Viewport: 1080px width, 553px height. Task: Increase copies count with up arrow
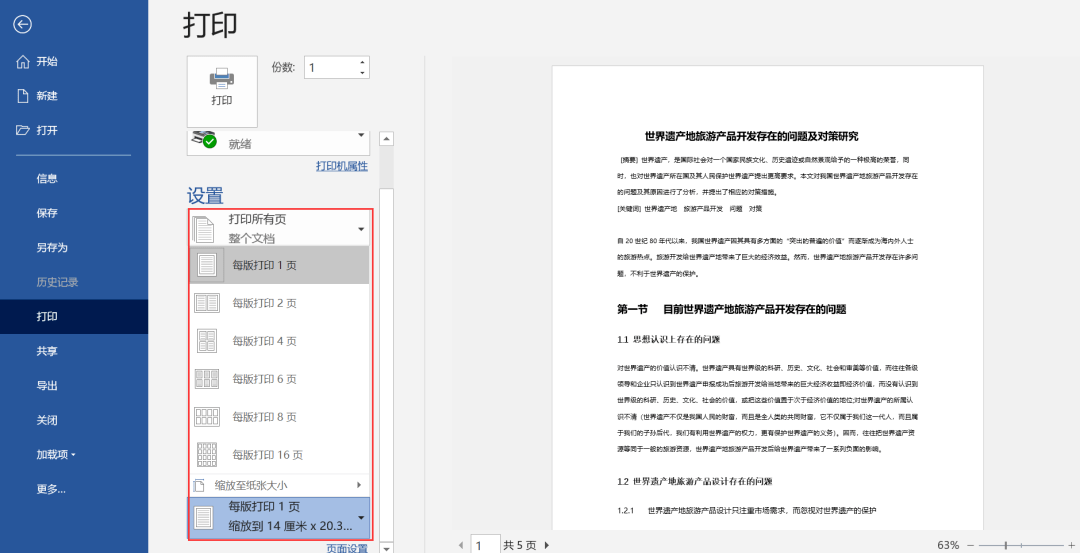pyautogui.click(x=362, y=62)
